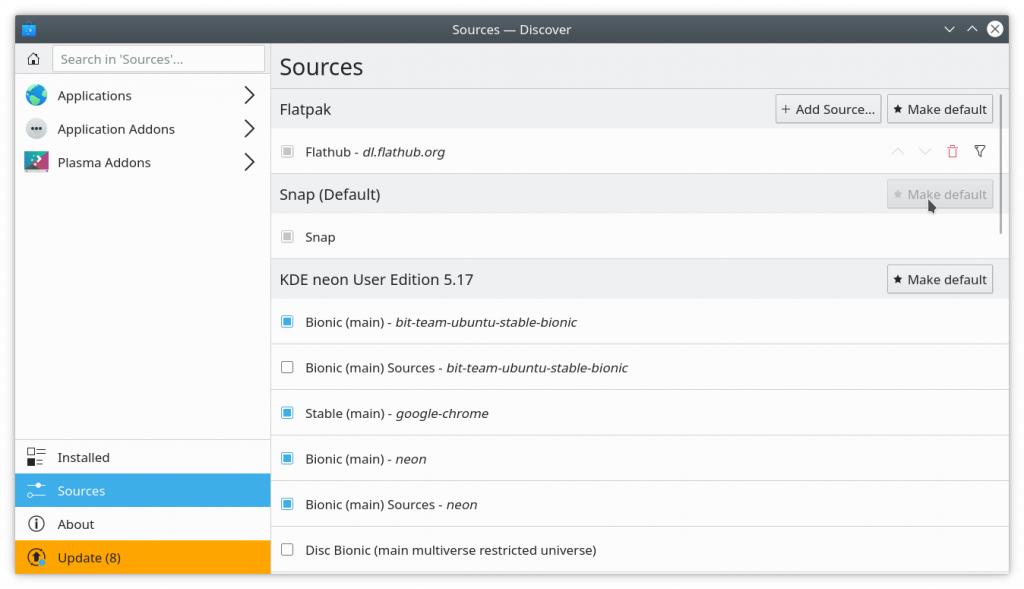
Task: Toggle Stable (main) google-chrome checkbox
Action: [287, 413]
